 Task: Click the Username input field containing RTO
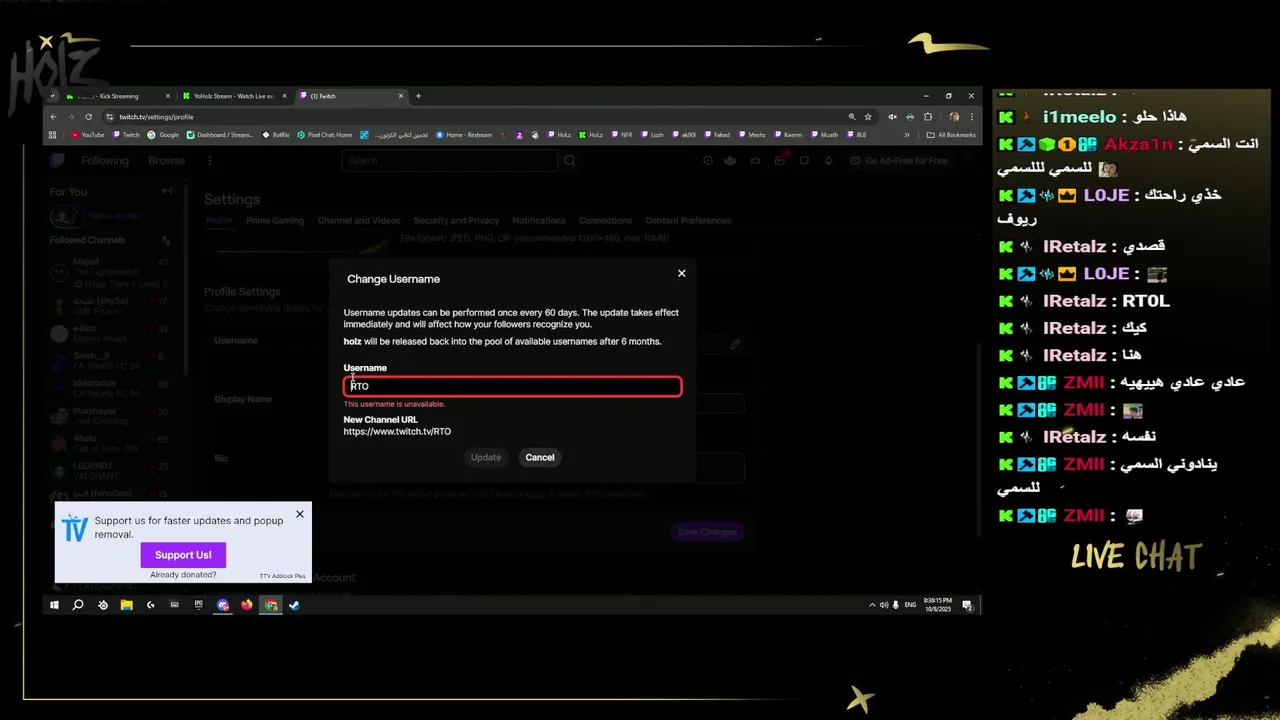point(512,386)
